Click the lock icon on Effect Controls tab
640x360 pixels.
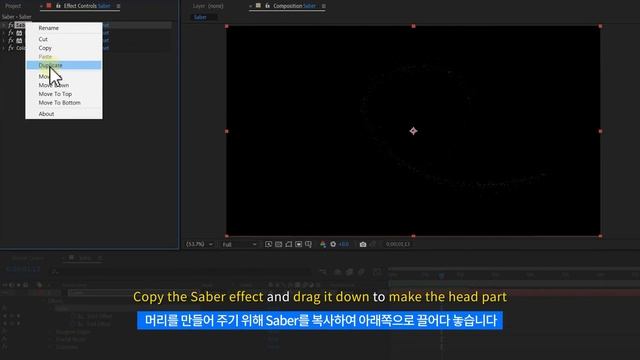tap(58, 6)
